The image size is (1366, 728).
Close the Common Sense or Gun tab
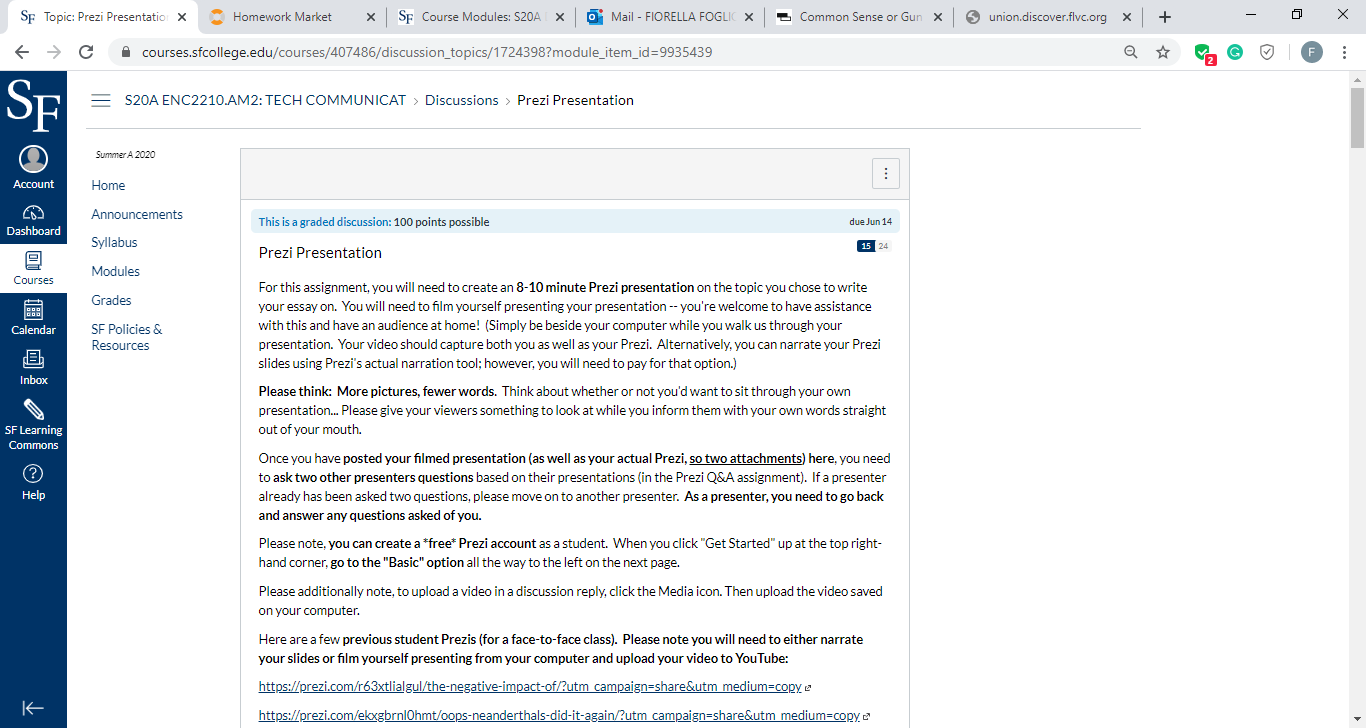pos(938,17)
